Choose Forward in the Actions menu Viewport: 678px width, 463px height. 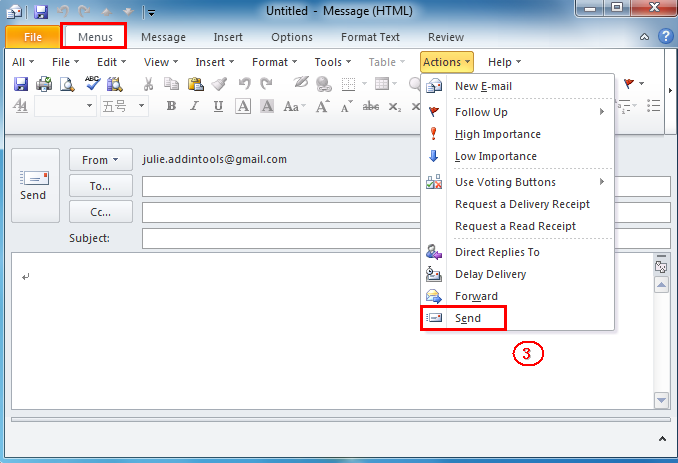tap(518, 296)
